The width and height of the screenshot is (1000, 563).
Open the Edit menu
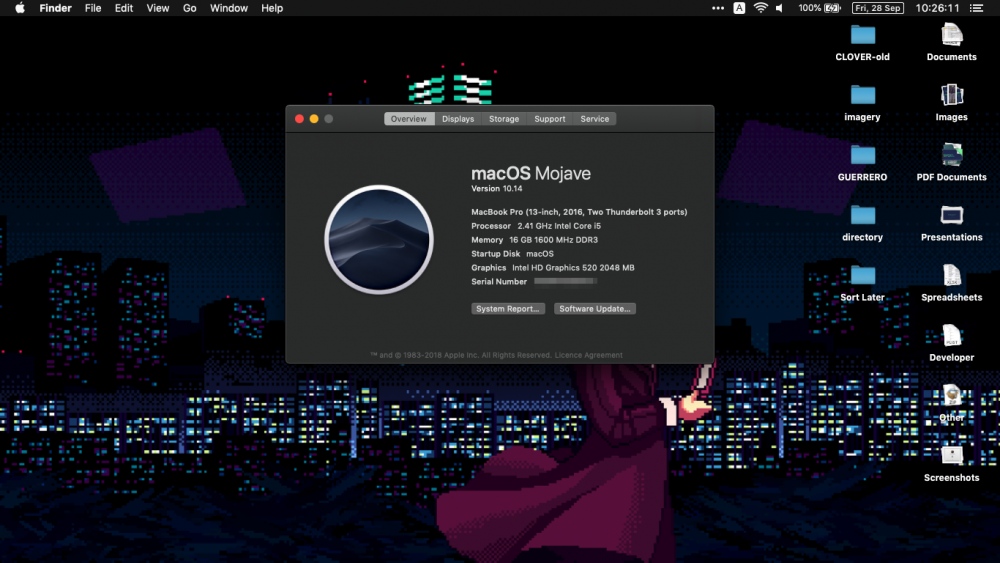(x=124, y=8)
